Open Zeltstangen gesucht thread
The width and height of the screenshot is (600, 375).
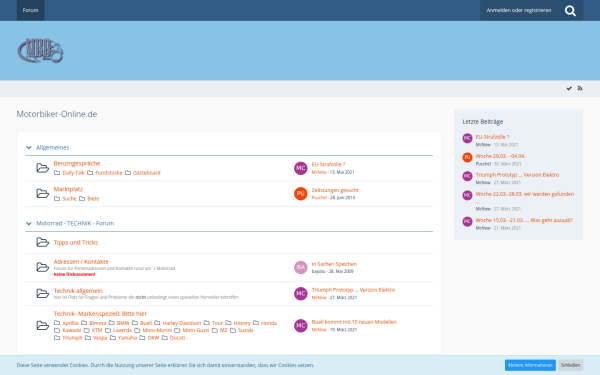point(335,190)
